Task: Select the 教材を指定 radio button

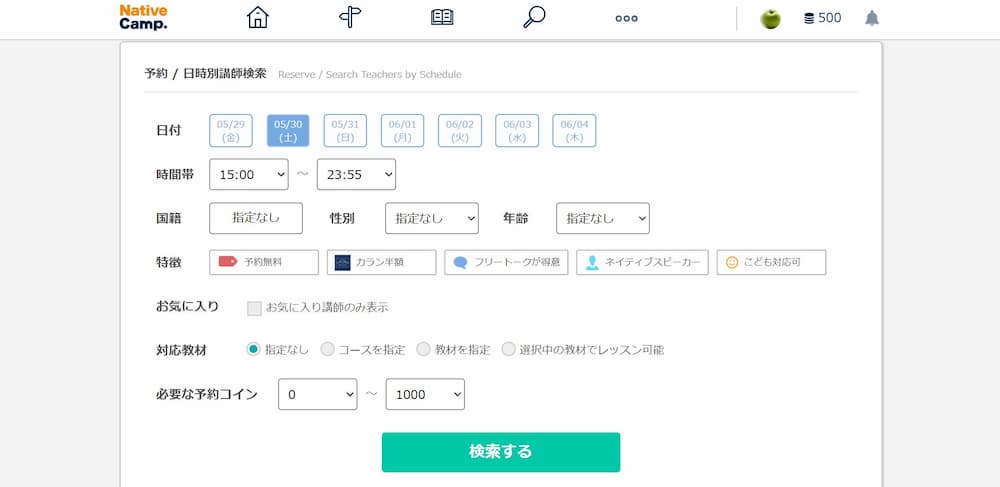Action: pyautogui.click(x=423, y=349)
